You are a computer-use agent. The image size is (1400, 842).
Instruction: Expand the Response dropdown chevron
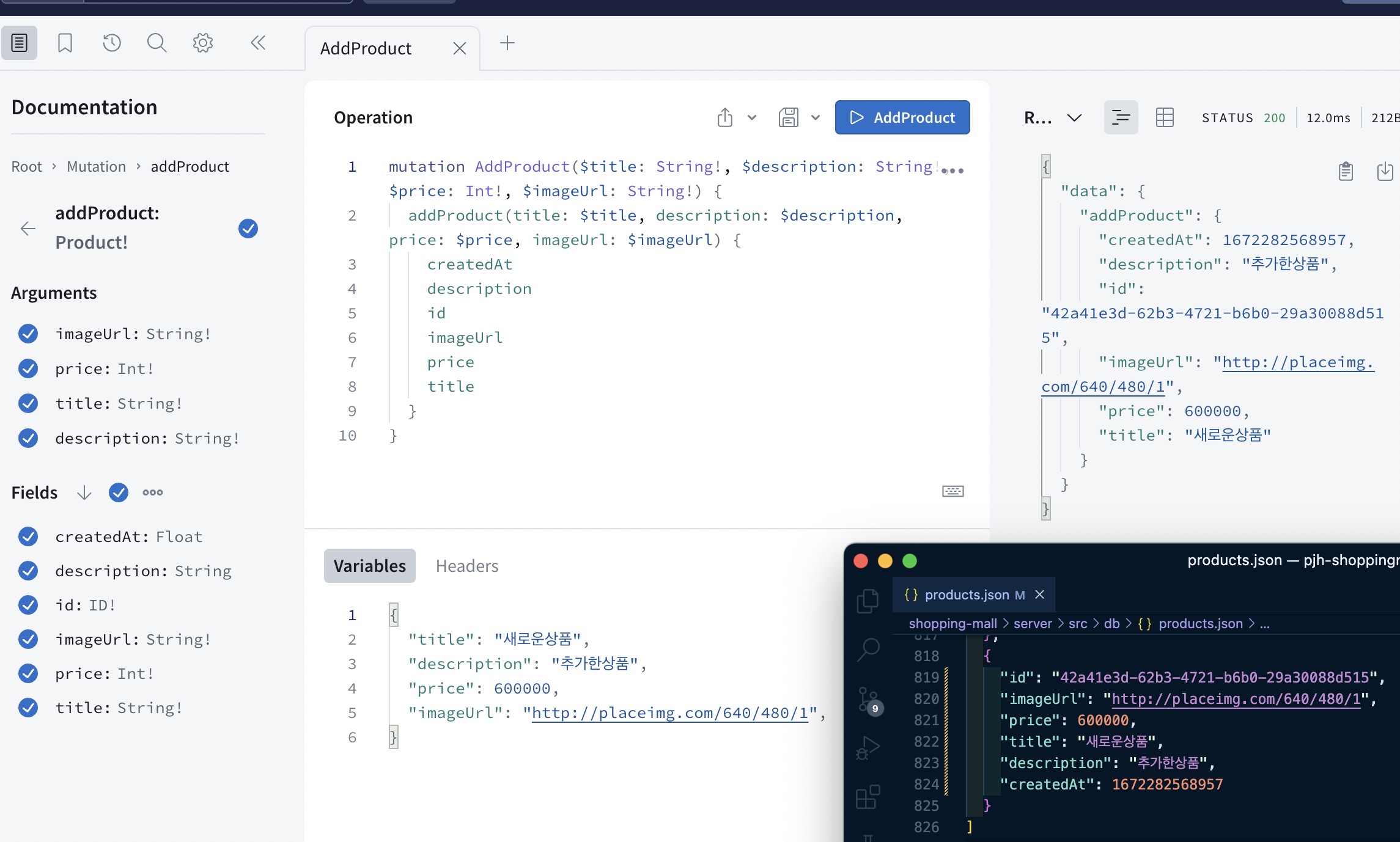1074,117
